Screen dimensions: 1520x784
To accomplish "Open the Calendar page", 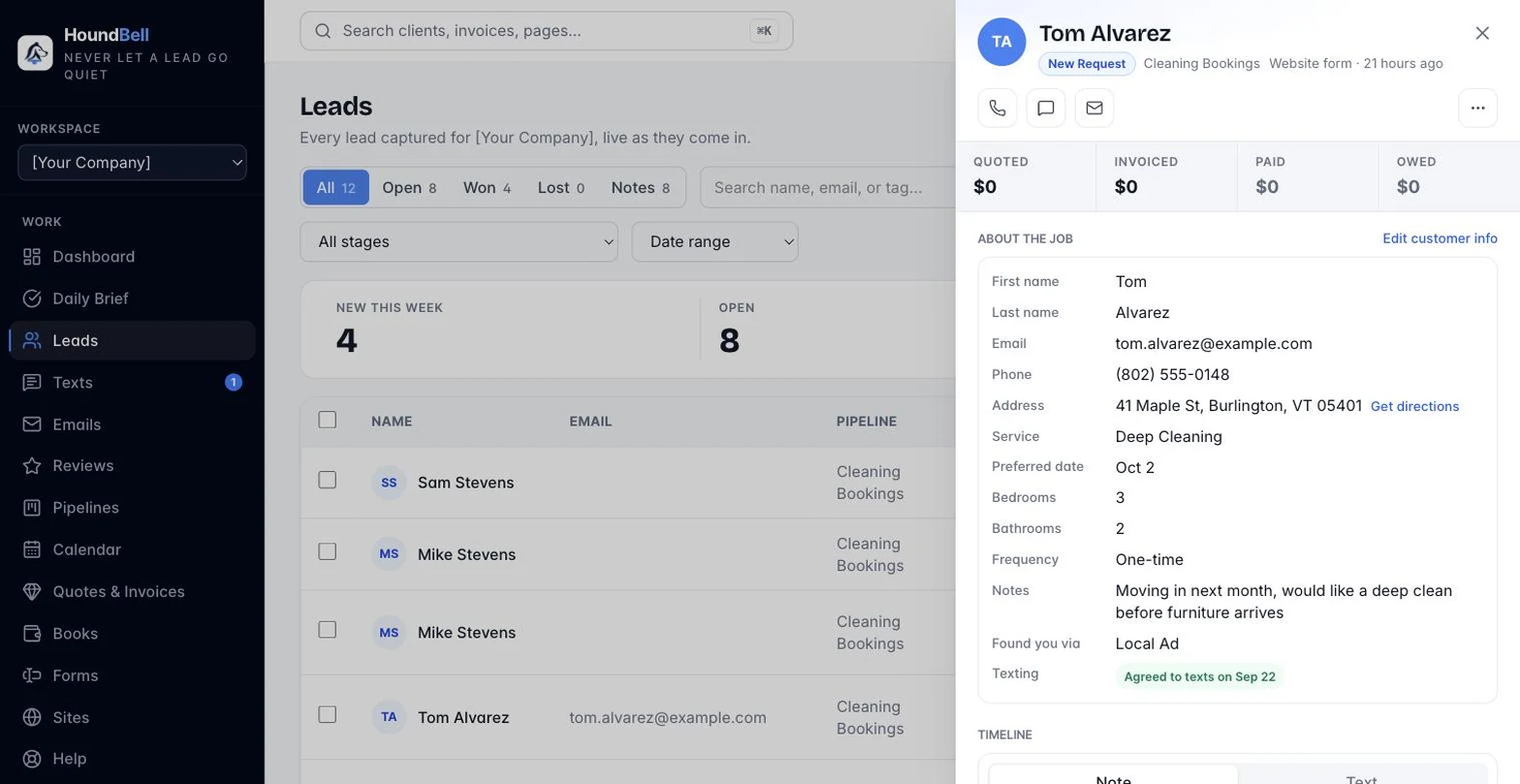I will point(133,549).
